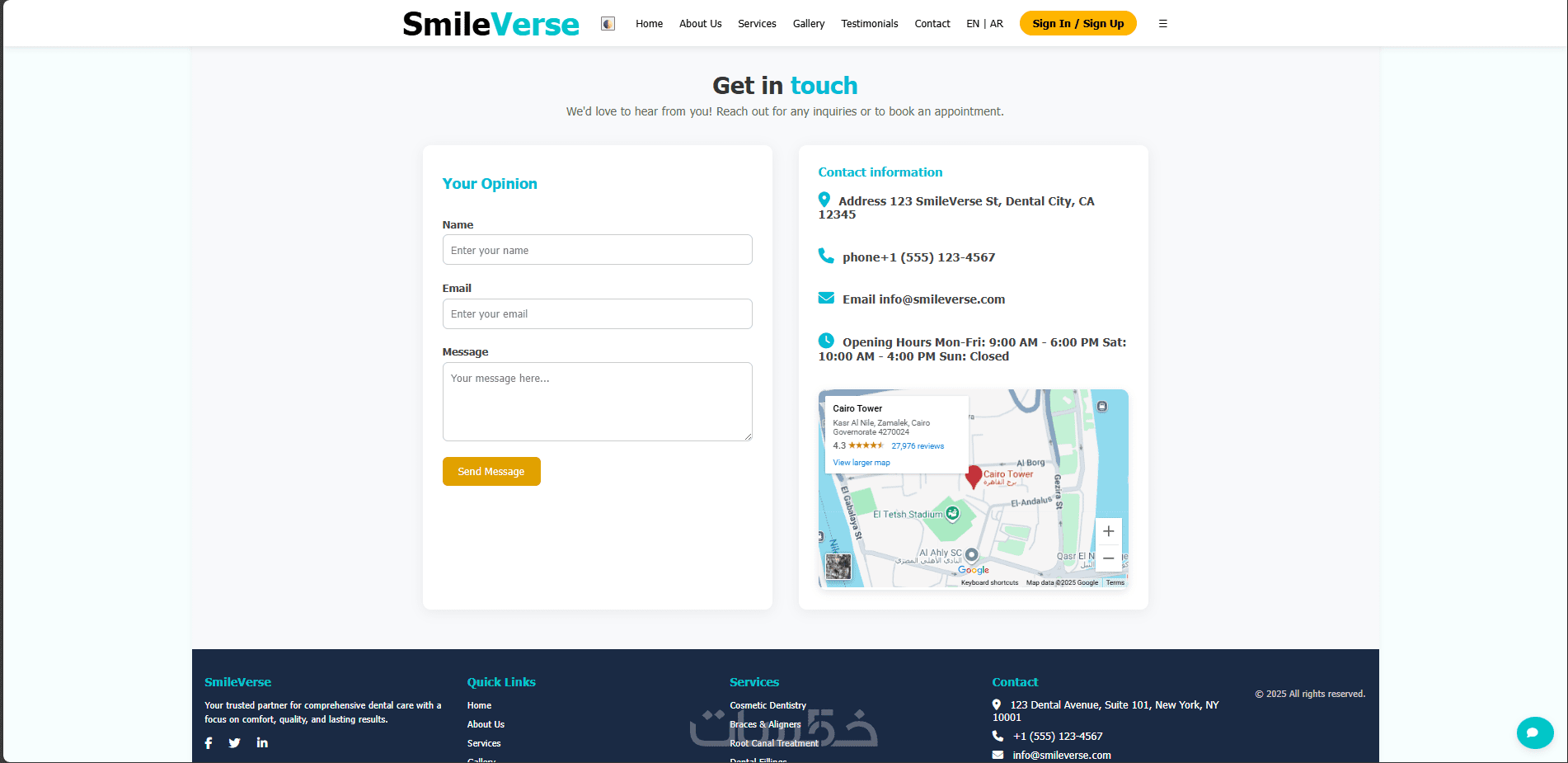The width and height of the screenshot is (1568, 763).
Task: Open SmileVerse LinkedIn page icon
Action: (262, 742)
